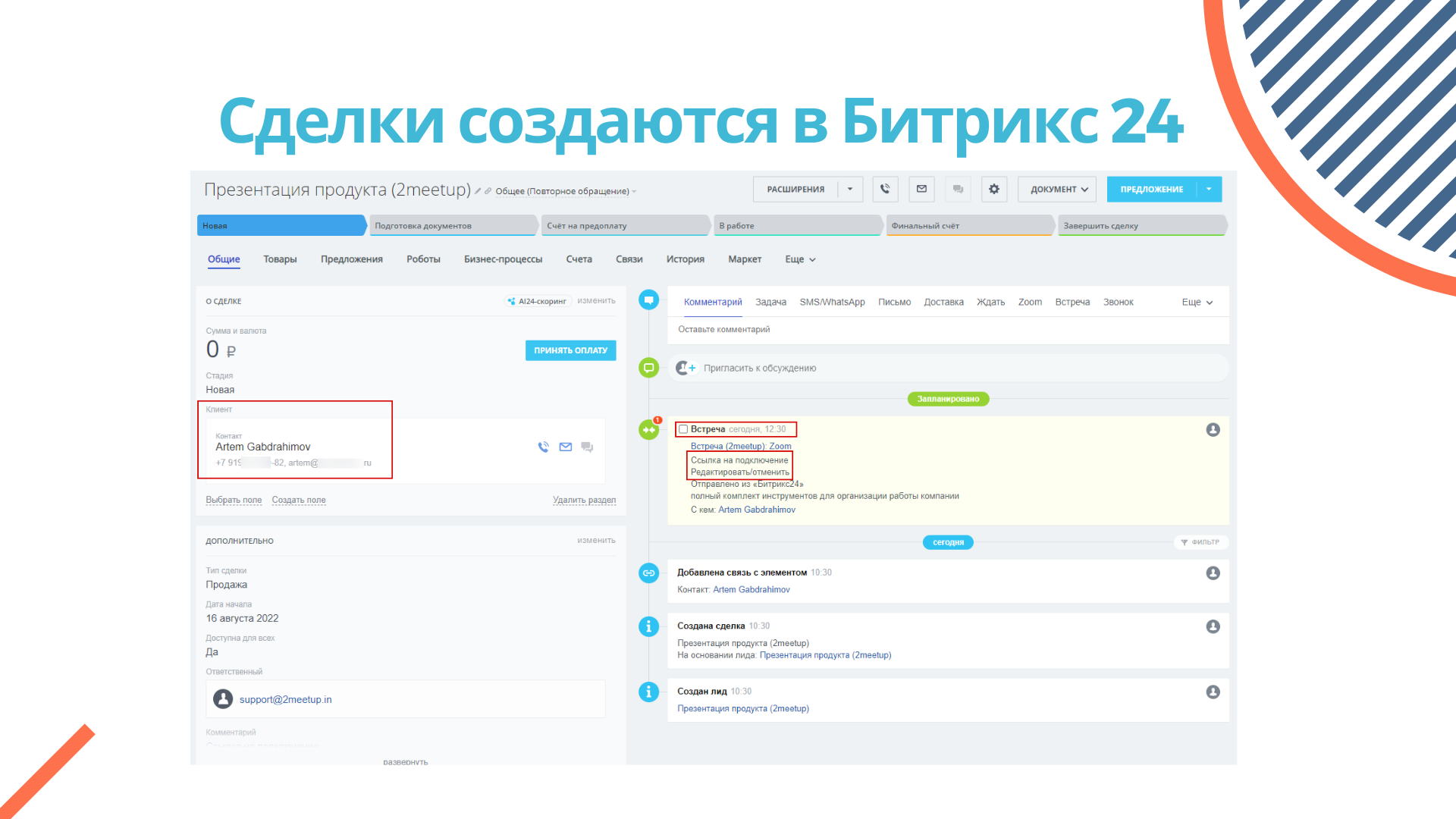1456x819 pixels.
Task: Open the settings gear icon
Action: point(993,189)
